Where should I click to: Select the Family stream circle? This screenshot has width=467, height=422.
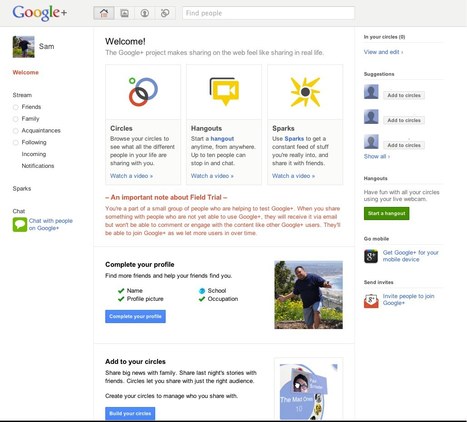pyautogui.click(x=30, y=119)
